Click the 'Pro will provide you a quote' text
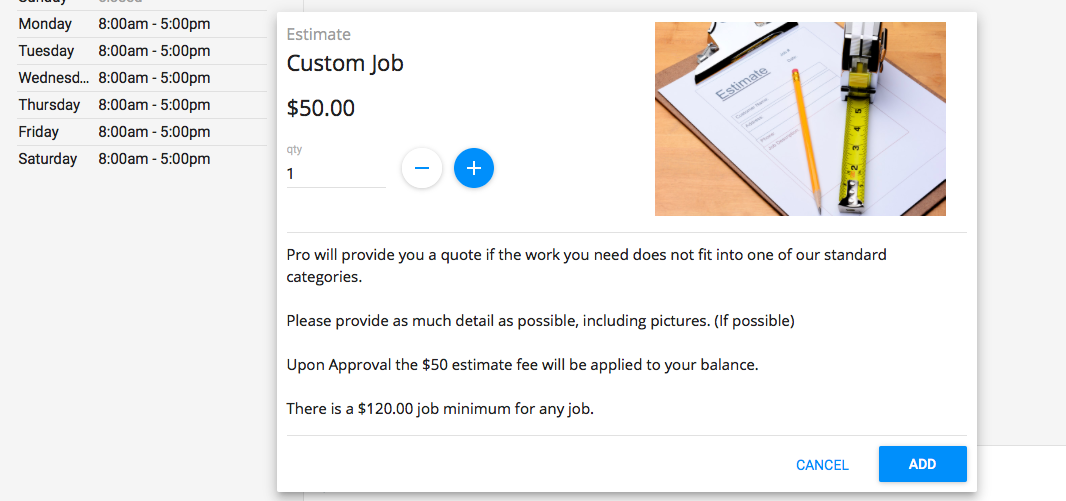The height and width of the screenshot is (501, 1066). click(587, 266)
